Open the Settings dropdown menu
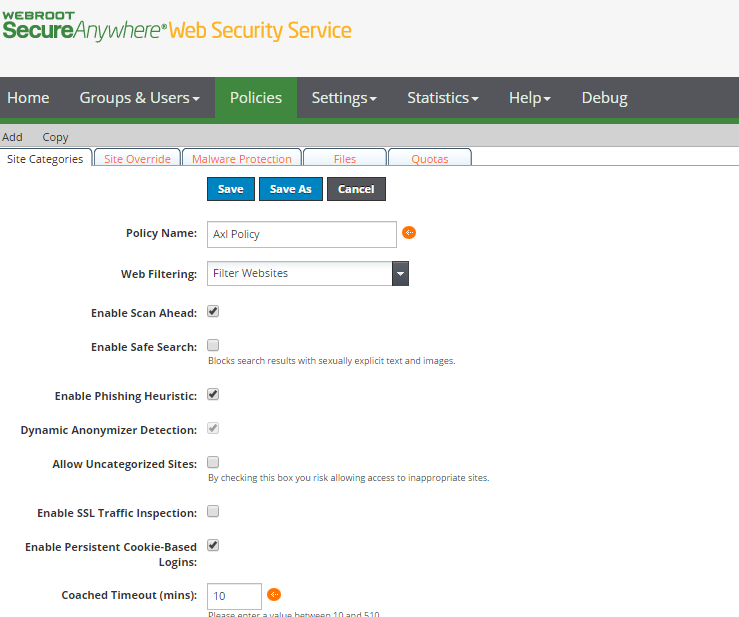 (344, 98)
